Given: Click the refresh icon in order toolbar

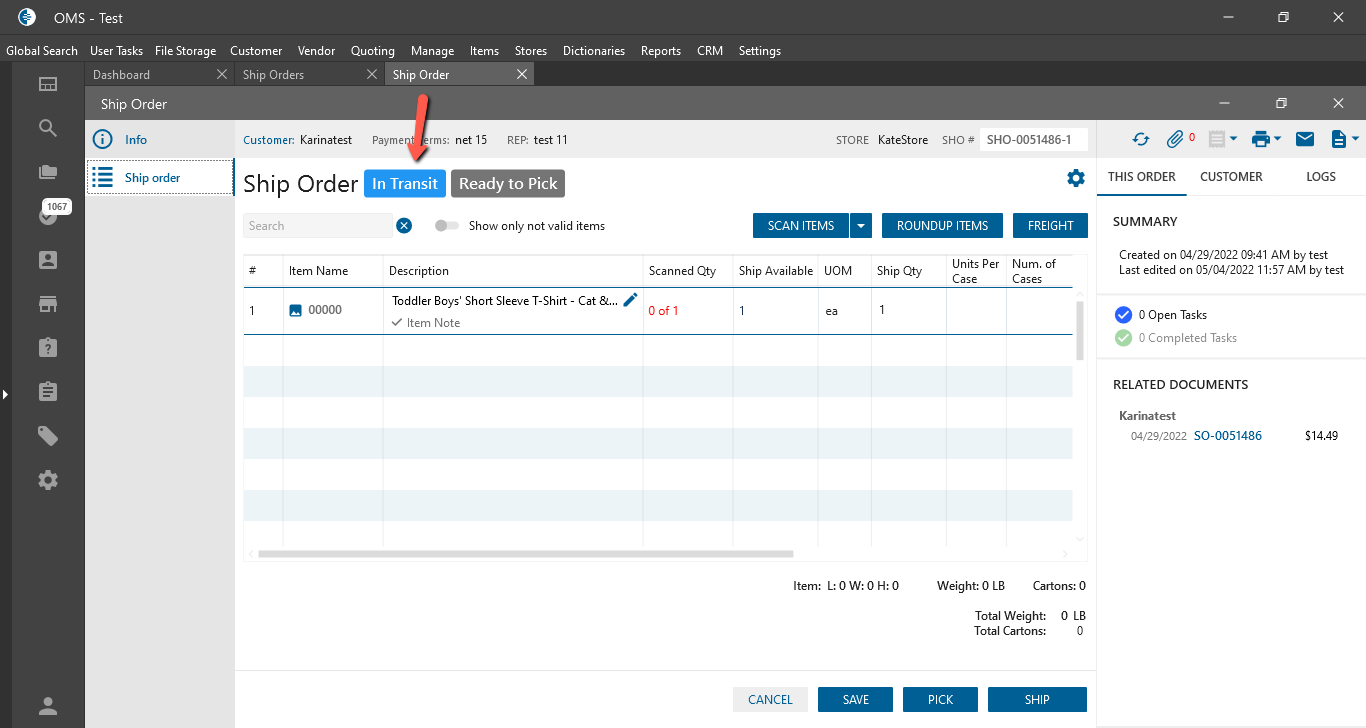Looking at the screenshot, I should click(x=1141, y=140).
